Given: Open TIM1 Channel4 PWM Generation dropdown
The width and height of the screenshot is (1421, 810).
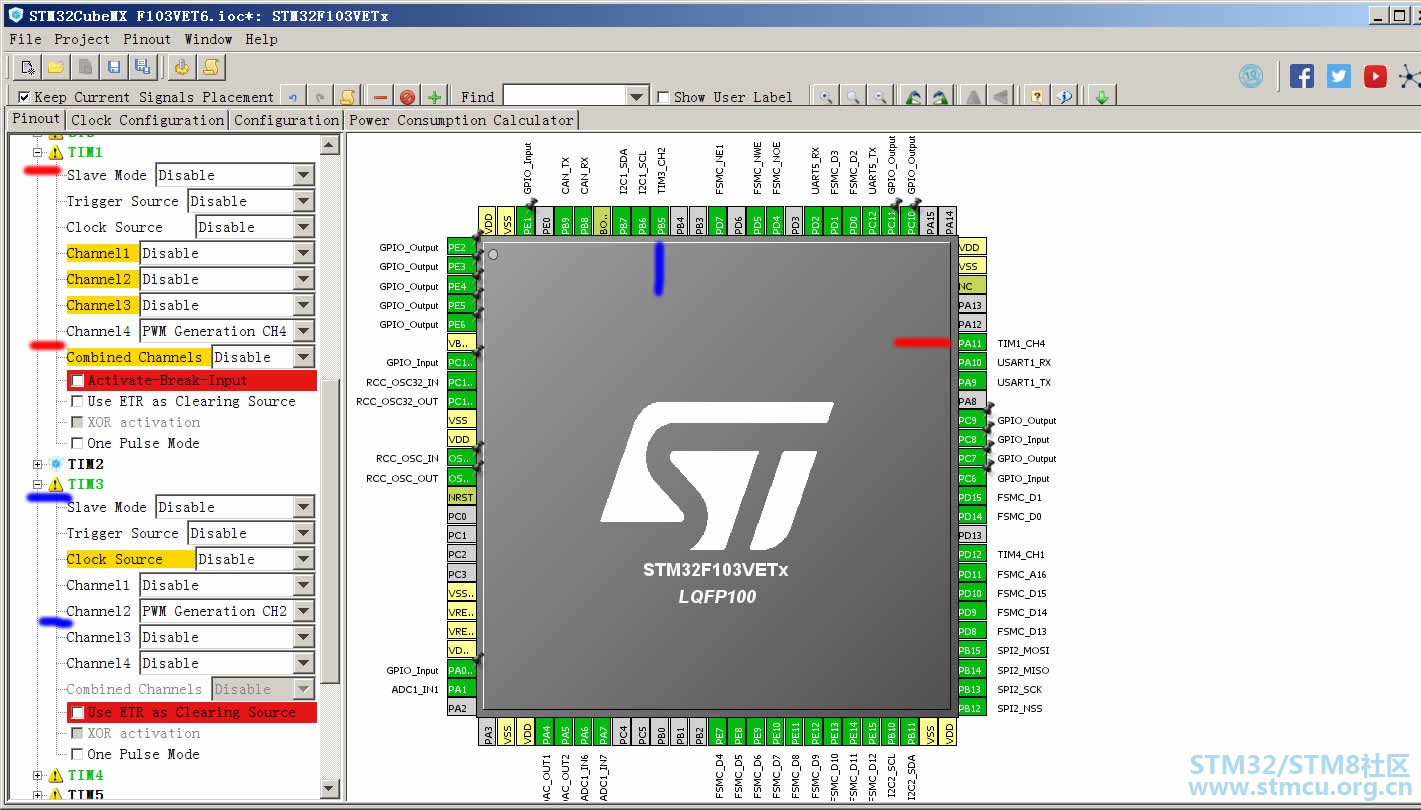Looking at the screenshot, I should tap(304, 331).
